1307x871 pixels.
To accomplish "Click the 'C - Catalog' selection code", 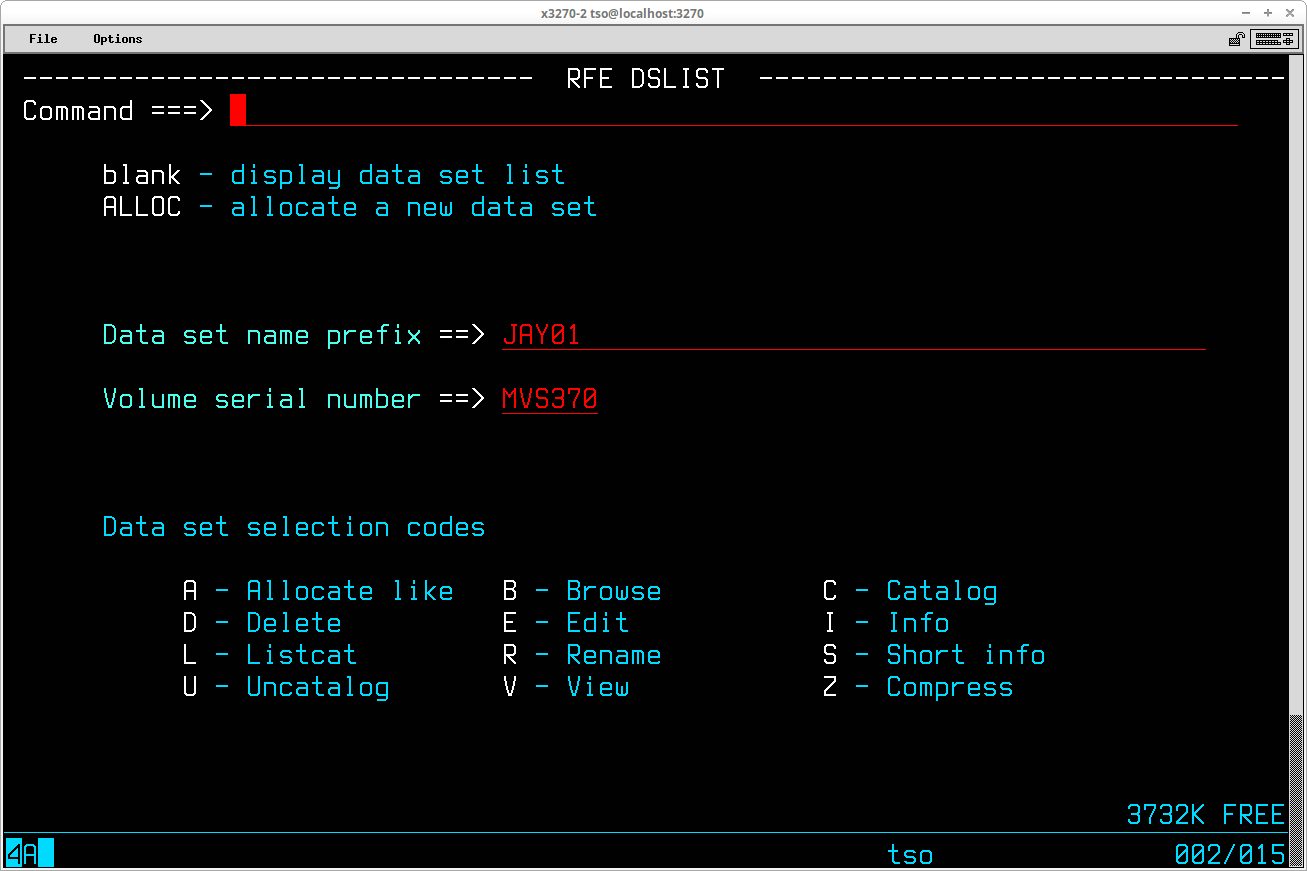I will click(x=909, y=591).
